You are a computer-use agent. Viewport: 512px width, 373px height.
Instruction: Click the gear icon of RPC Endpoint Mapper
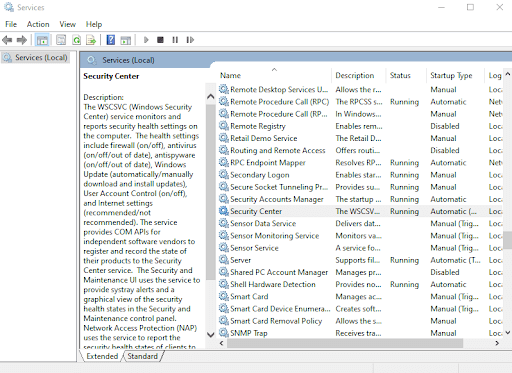point(223,162)
